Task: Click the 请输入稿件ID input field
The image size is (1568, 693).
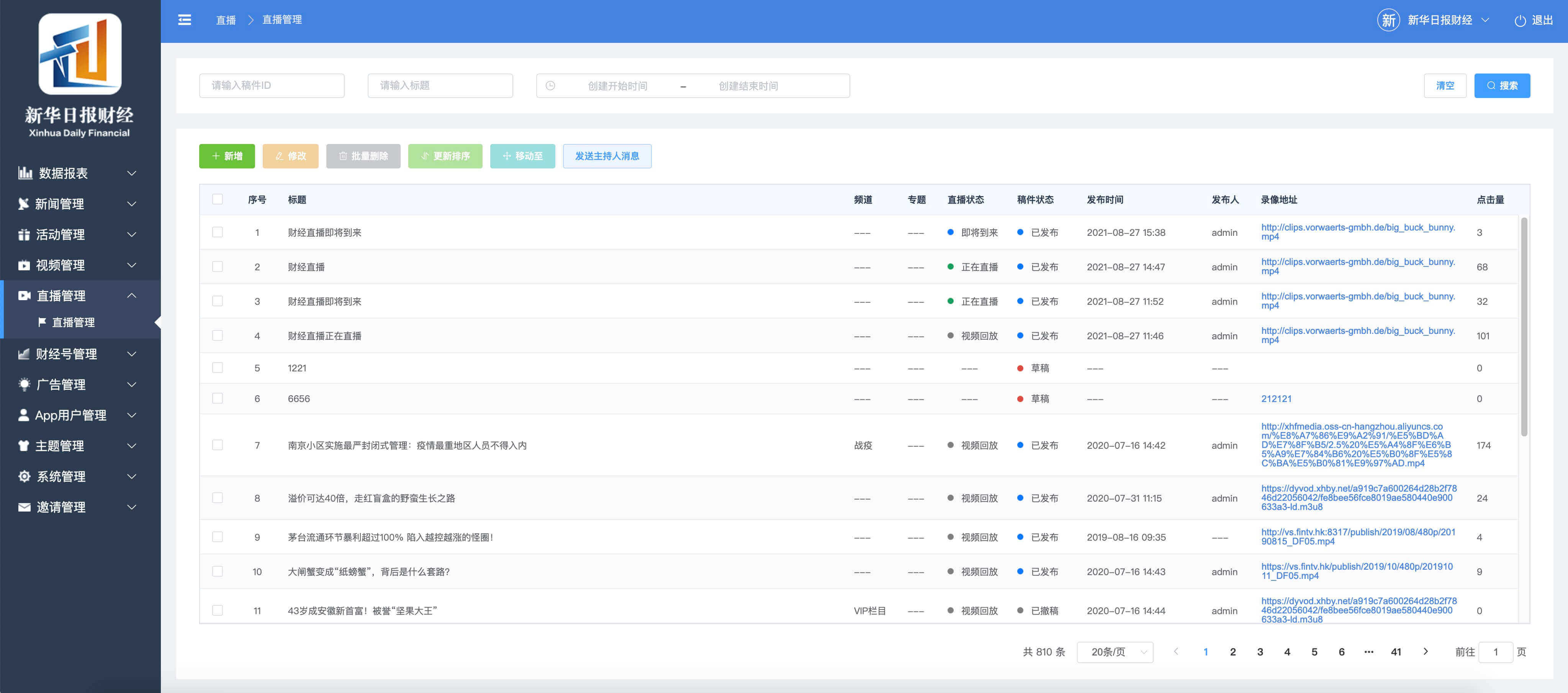Action: click(272, 86)
